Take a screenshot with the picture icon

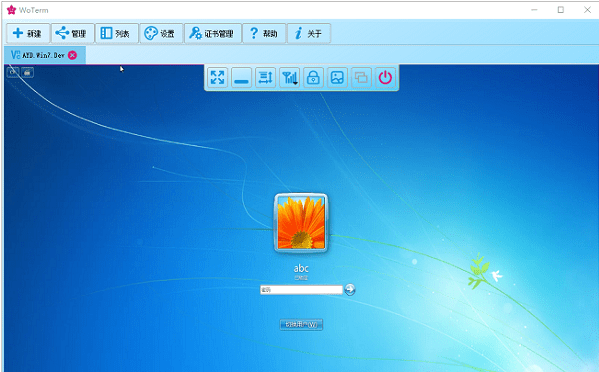(x=337, y=78)
